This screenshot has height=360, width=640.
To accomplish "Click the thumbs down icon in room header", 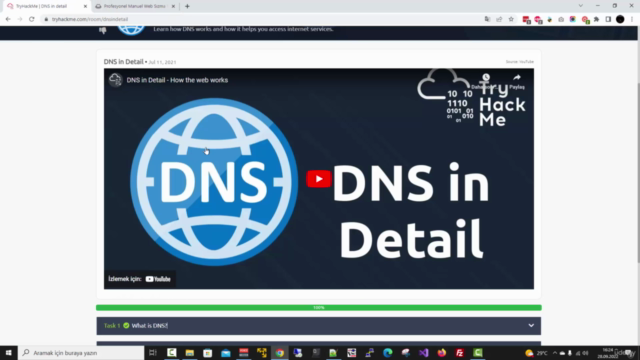I will [102, 30].
